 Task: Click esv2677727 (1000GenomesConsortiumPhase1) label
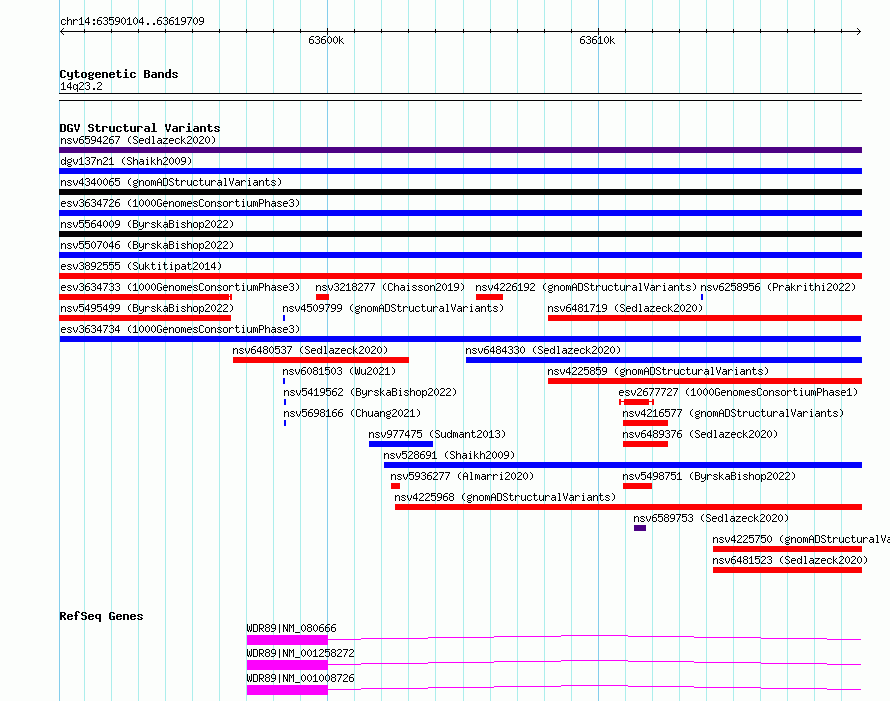pyautogui.click(x=738, y=392)
